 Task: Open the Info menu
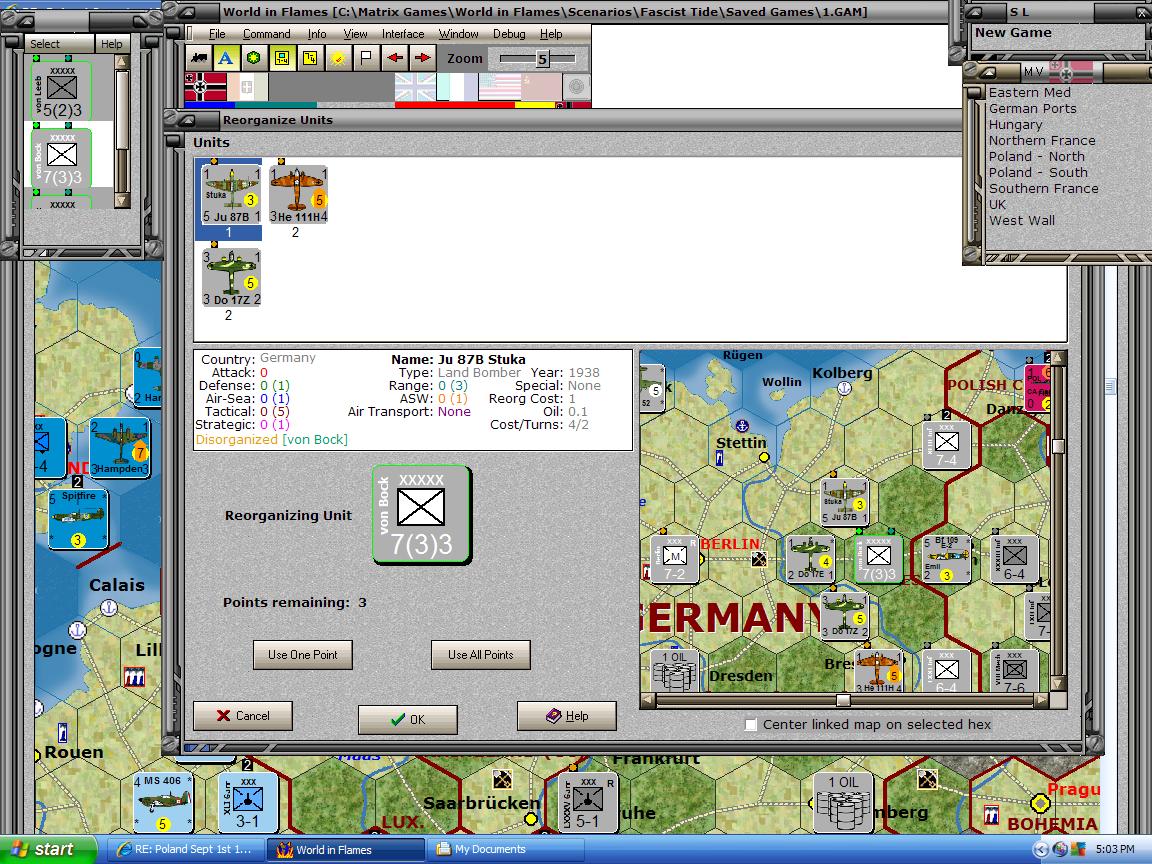point(317,34)
